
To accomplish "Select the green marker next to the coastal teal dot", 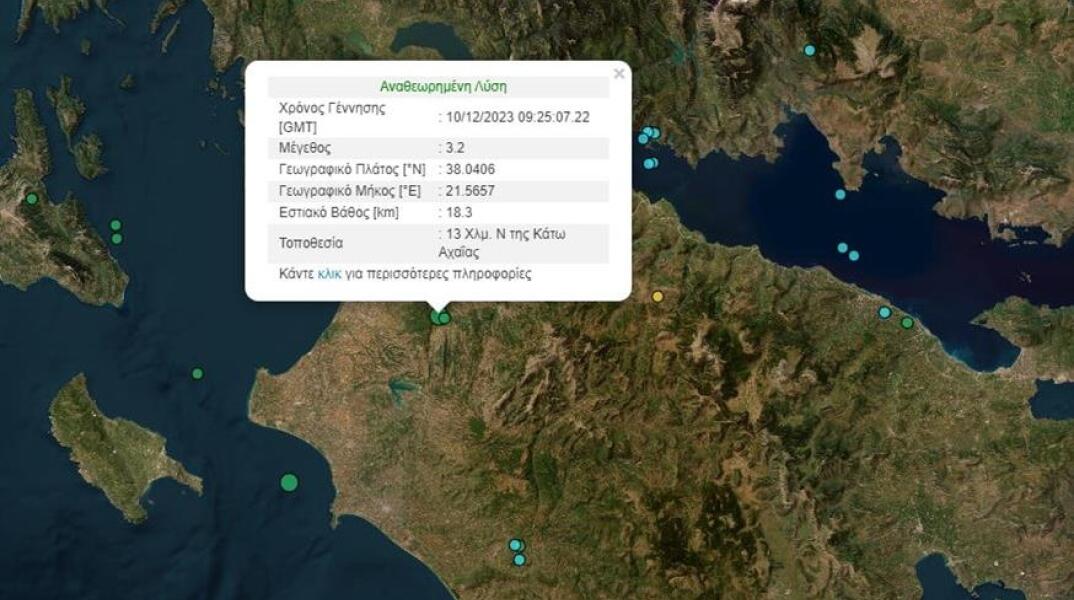I will 906,323.
